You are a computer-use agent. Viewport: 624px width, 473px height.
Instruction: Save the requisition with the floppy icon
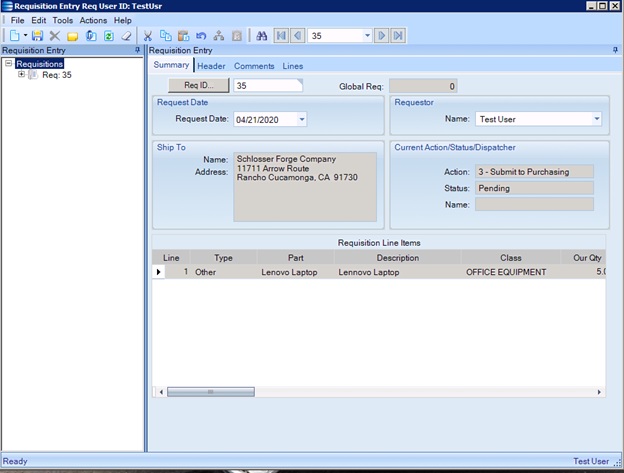click(37, 36)
